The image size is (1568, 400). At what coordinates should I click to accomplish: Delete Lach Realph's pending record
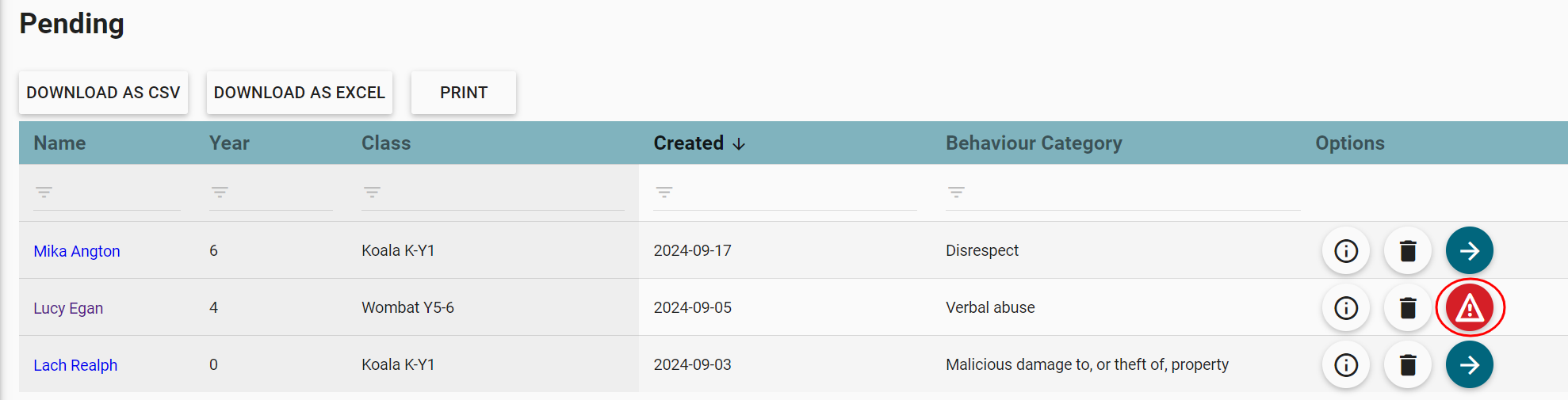[x=1408, y=365]
